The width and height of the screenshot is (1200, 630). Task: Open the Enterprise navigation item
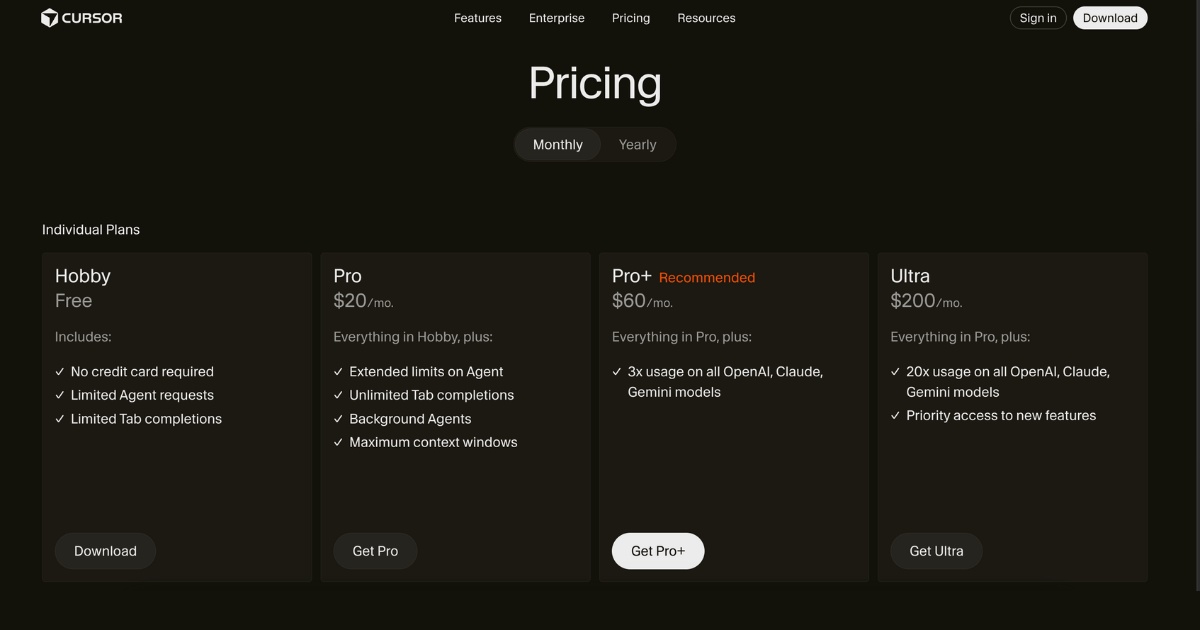(x=557, y=18)
